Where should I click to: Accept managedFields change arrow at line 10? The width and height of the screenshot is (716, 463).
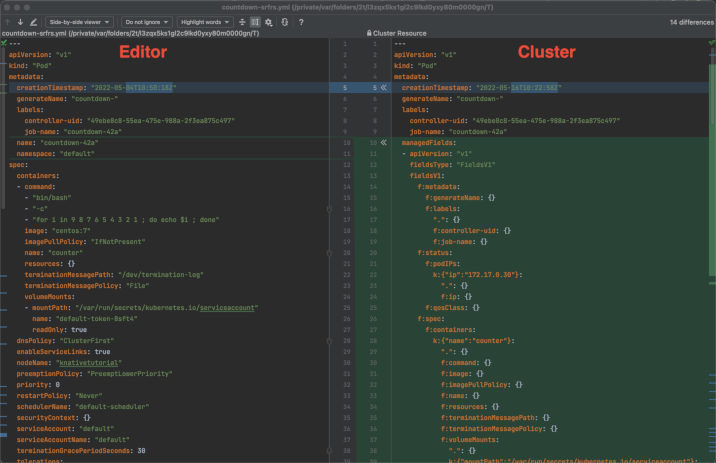click(384, 142)
